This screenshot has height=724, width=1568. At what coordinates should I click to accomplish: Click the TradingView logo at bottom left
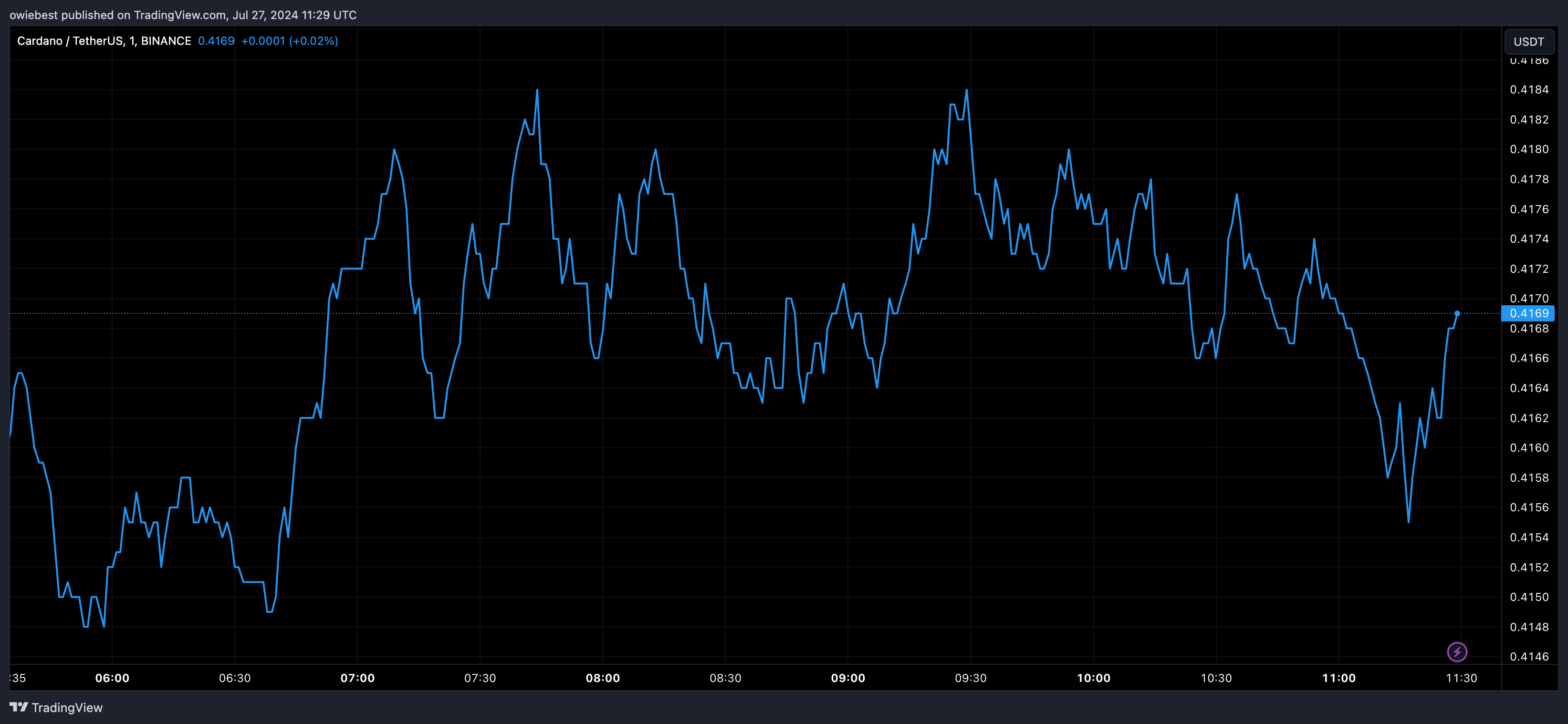pos(56,708)
